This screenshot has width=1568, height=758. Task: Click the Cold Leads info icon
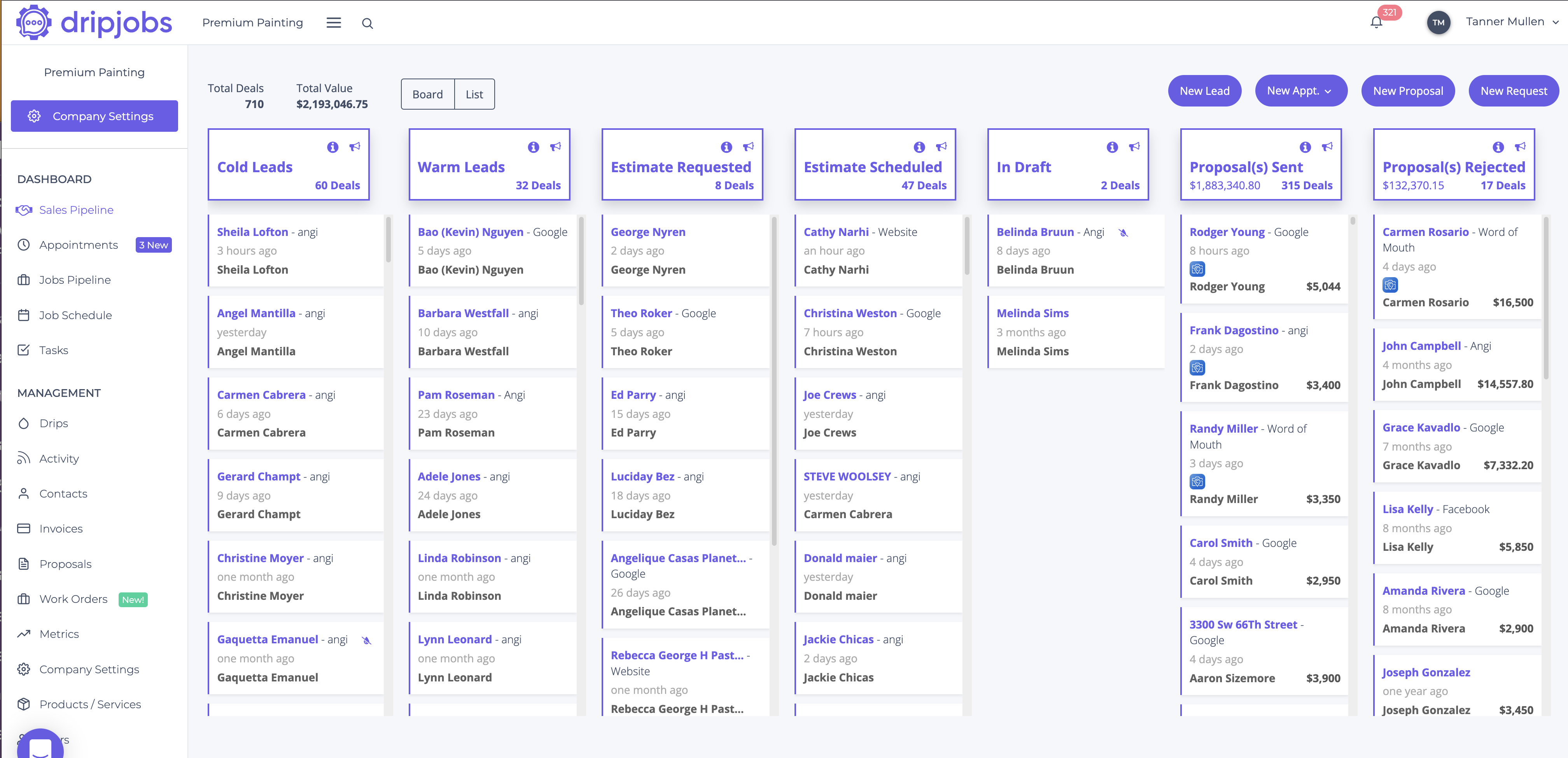pos(332,147)
